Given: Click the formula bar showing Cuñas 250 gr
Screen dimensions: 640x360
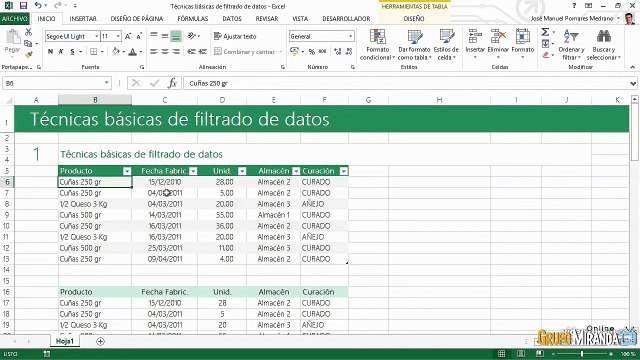Looking at the screenshot, I should click(406, 83).
